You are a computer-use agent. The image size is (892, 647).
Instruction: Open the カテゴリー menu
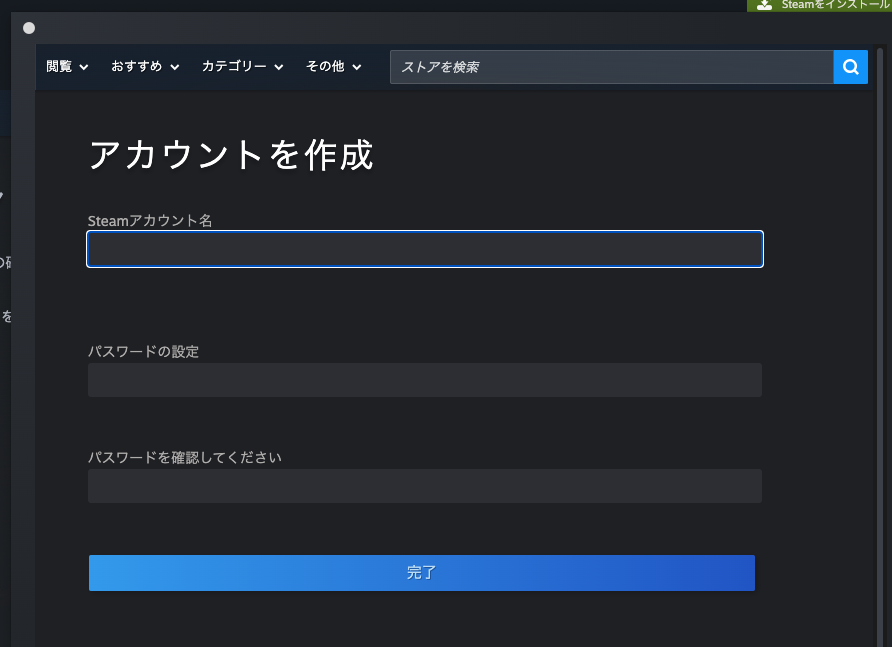click(x=234, y=67)
